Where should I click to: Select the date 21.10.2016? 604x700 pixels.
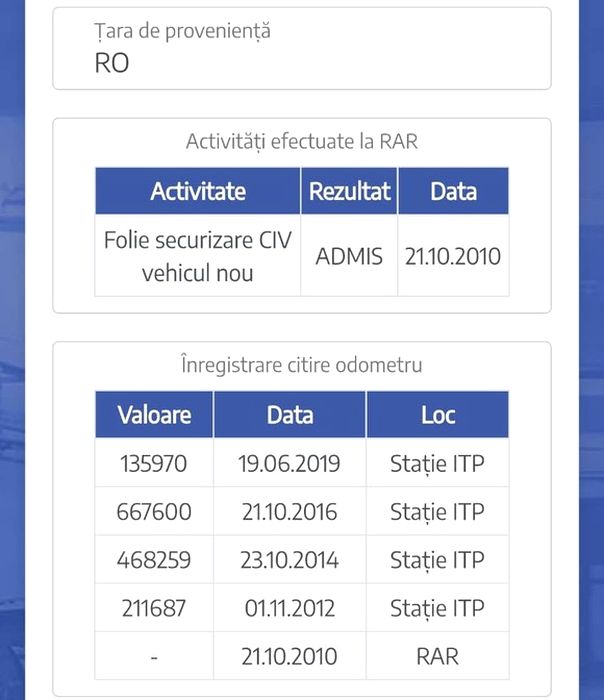tap(290, 512)
